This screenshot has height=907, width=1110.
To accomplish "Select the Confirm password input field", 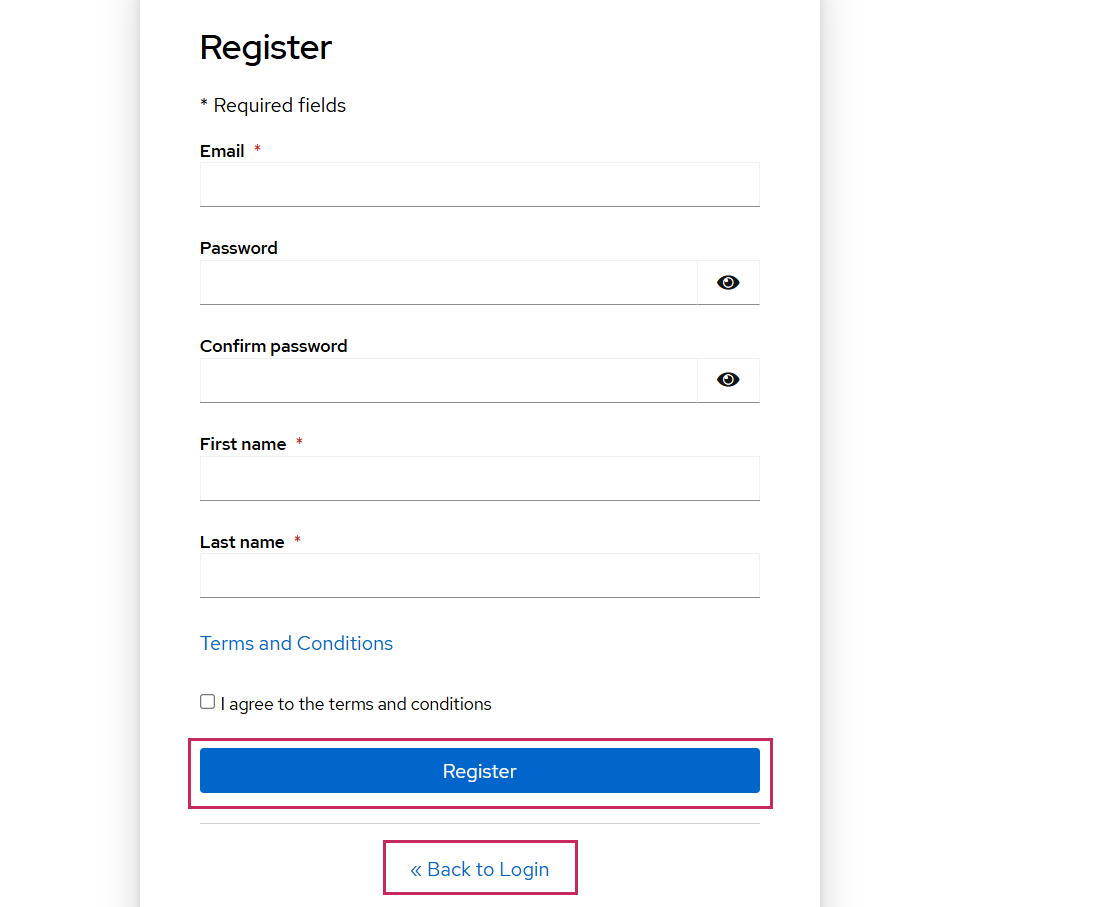I will tap(448, 381).
